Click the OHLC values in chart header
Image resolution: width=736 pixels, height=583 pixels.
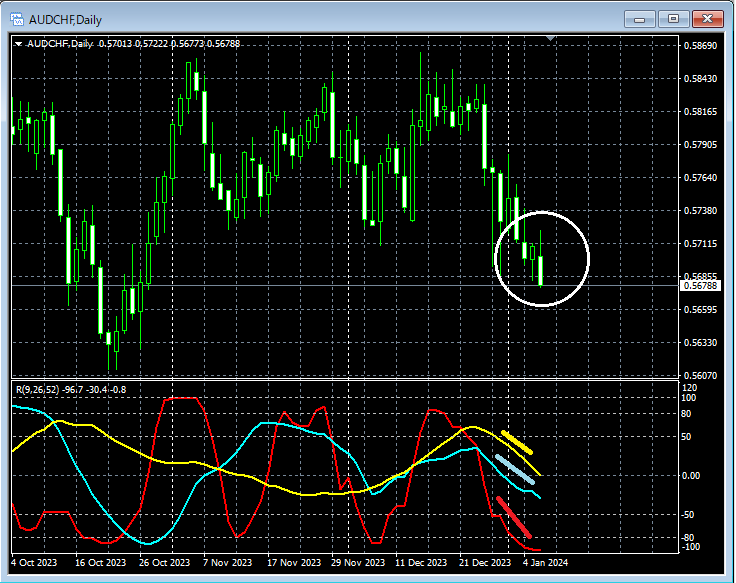coord(169,44)
